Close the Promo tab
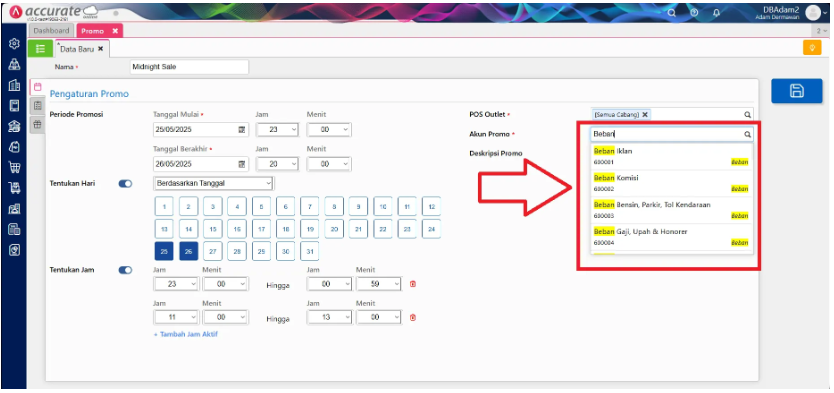The image size is (834, 393). [x=115, y=31]
